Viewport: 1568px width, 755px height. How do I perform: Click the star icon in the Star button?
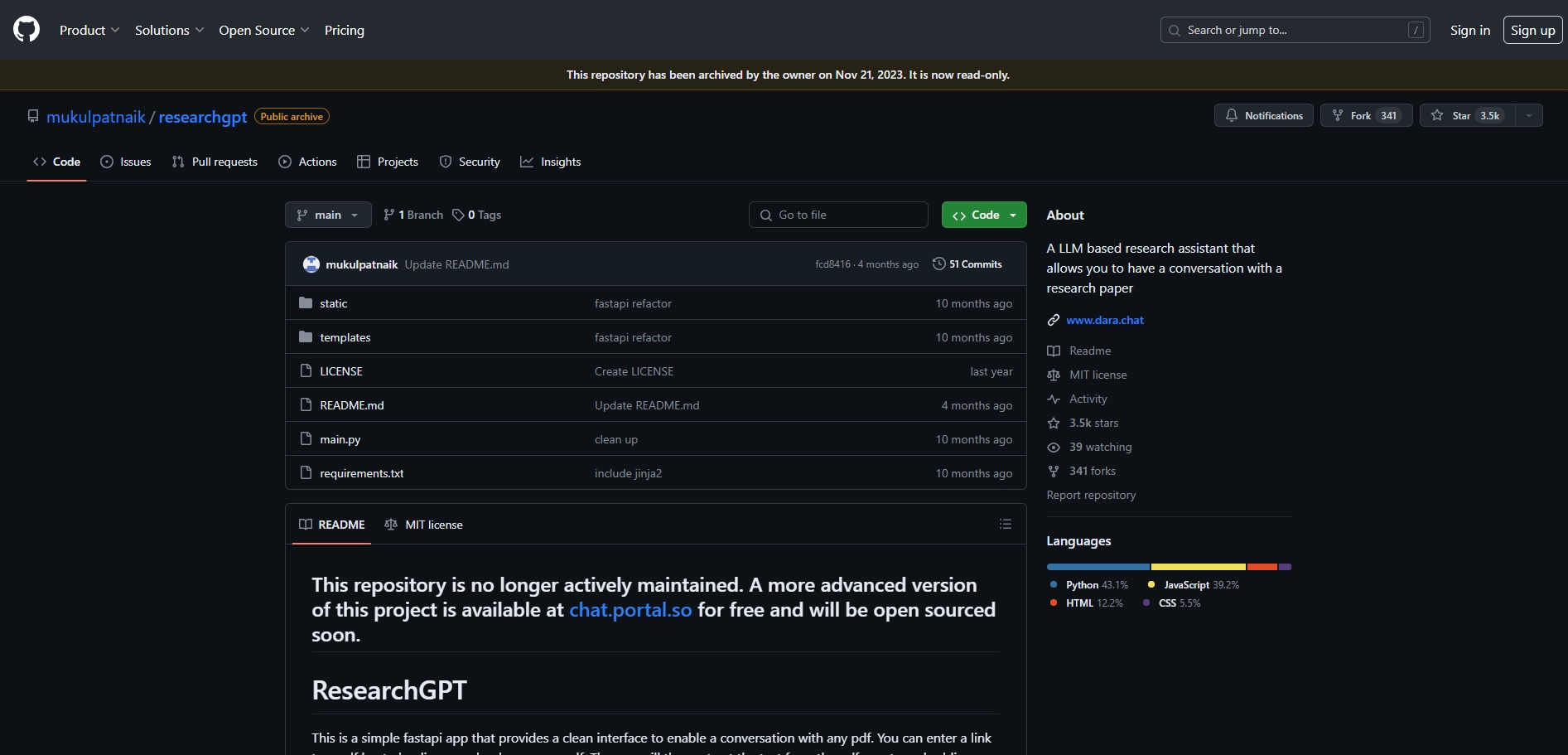coord(1437,115)
